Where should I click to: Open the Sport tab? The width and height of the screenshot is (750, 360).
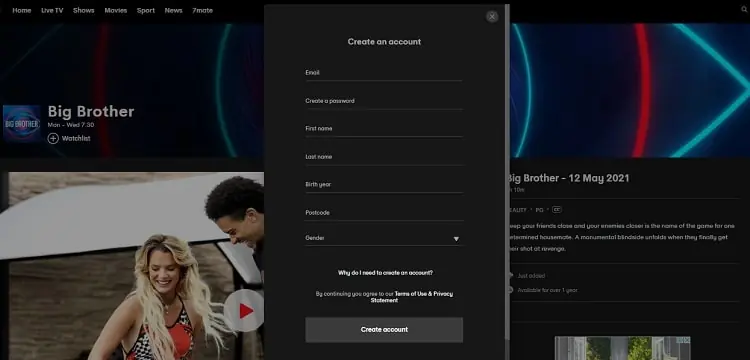click(x=146, y=10)
